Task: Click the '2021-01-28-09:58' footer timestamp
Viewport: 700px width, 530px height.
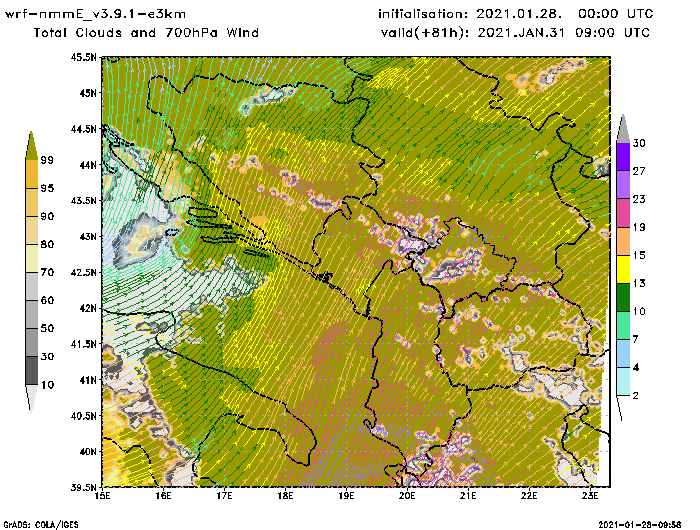Action: [x=640, y=524]
